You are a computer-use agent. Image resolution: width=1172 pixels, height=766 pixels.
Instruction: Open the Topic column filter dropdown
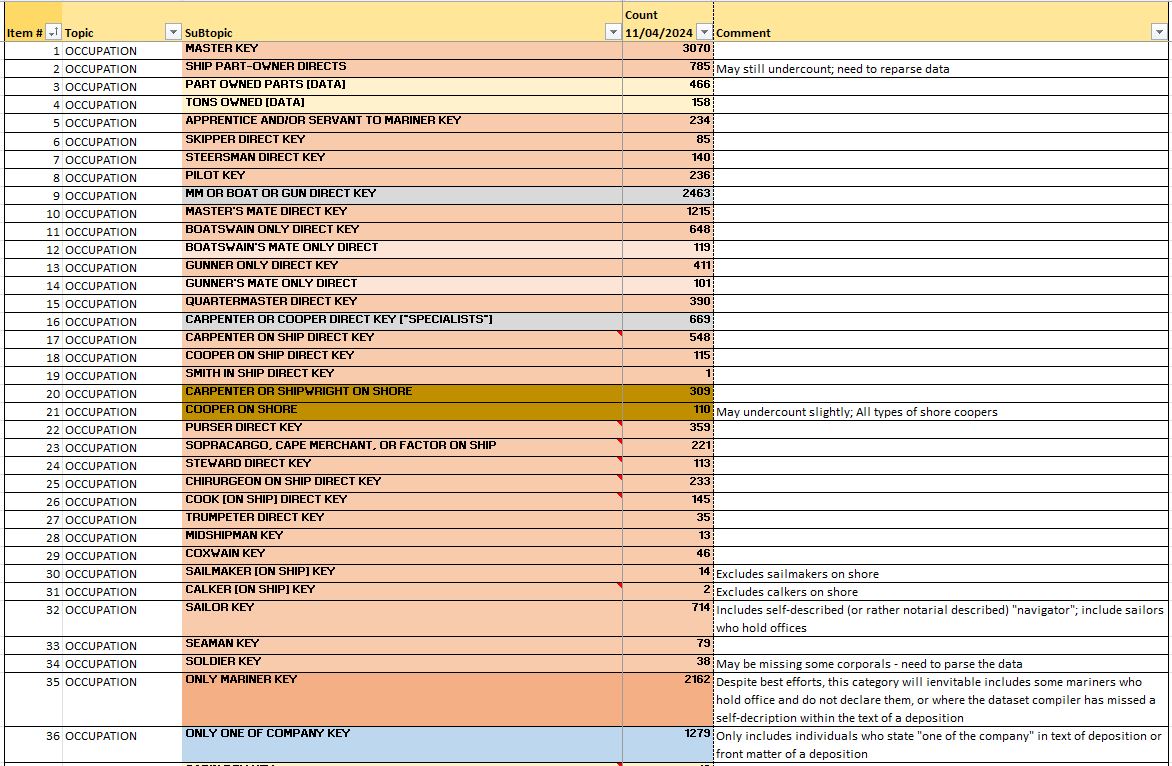tap(173, 33)
